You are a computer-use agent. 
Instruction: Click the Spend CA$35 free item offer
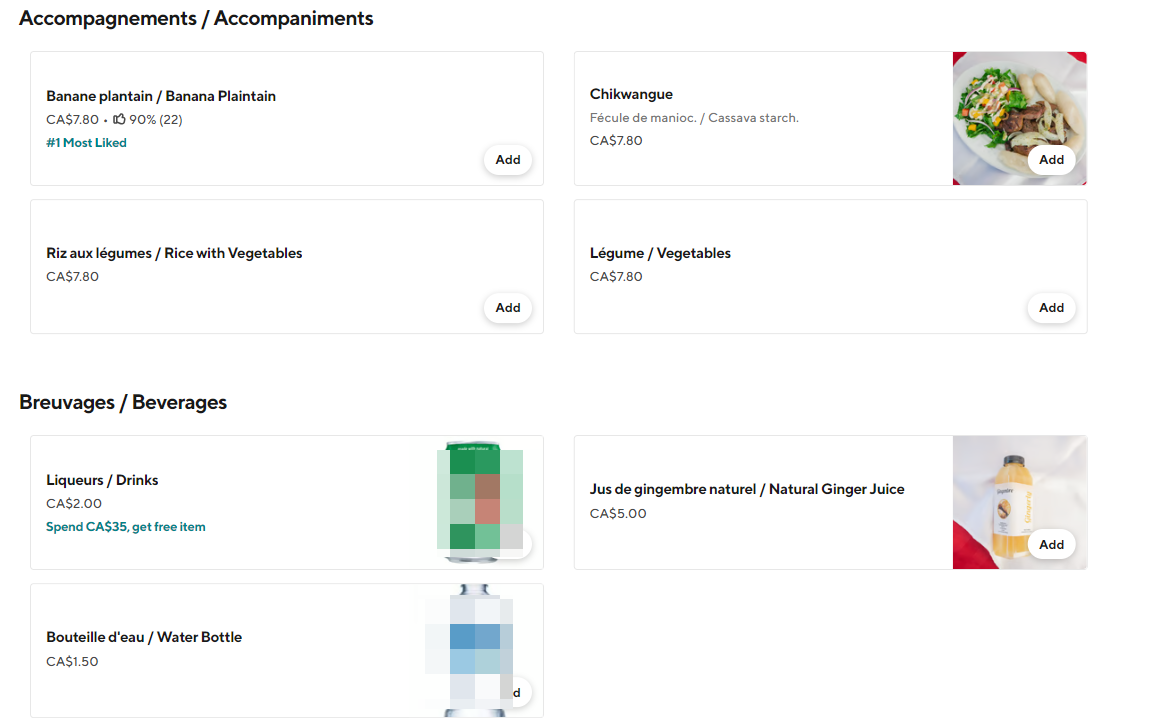tap(126, 527)
